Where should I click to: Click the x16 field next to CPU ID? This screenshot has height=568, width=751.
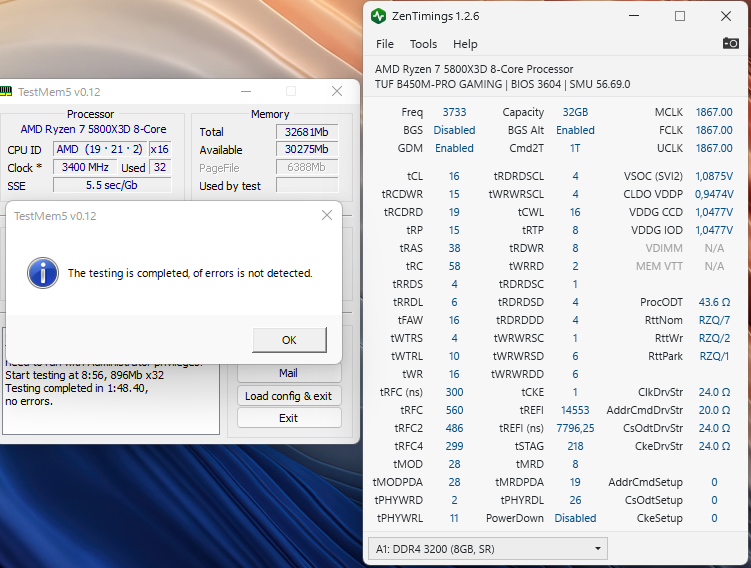click(x=159, y=149)
